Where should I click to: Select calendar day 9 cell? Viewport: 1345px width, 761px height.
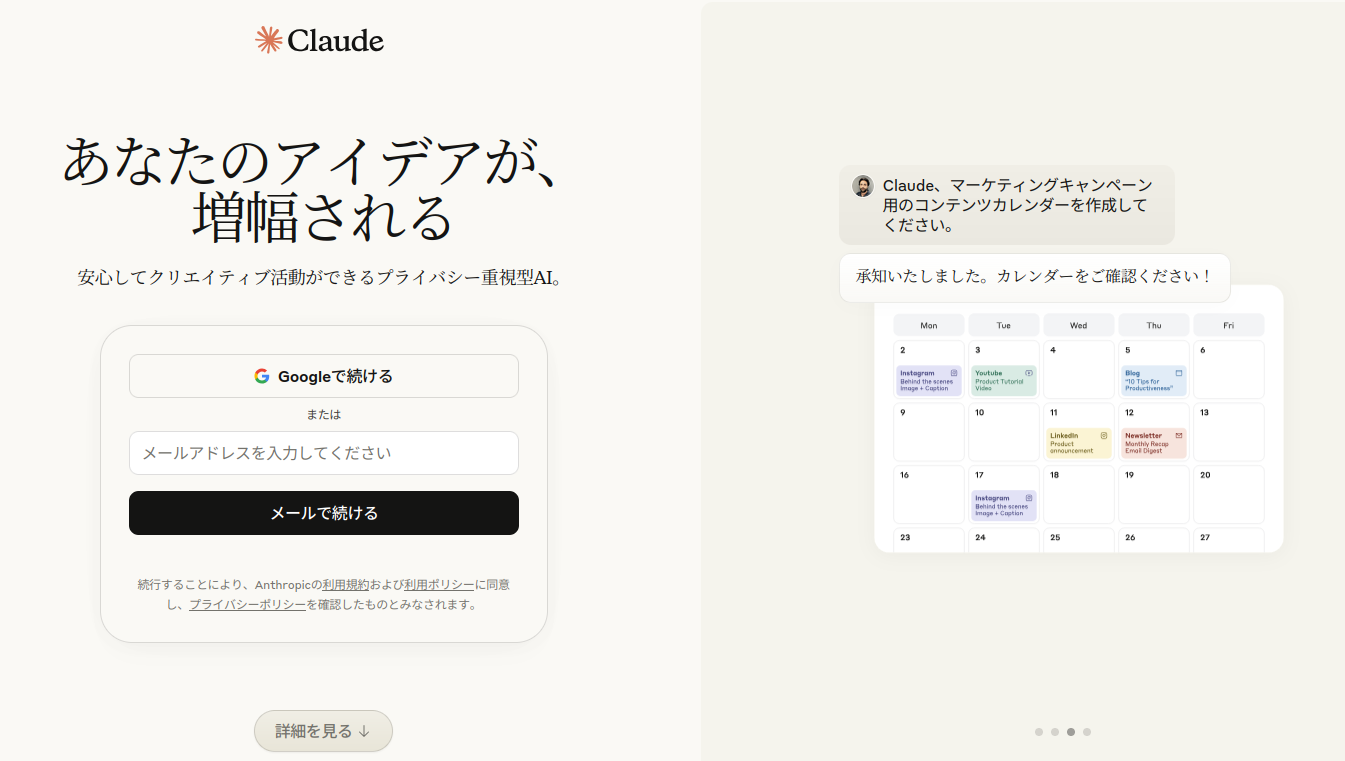tap(929, 432)
